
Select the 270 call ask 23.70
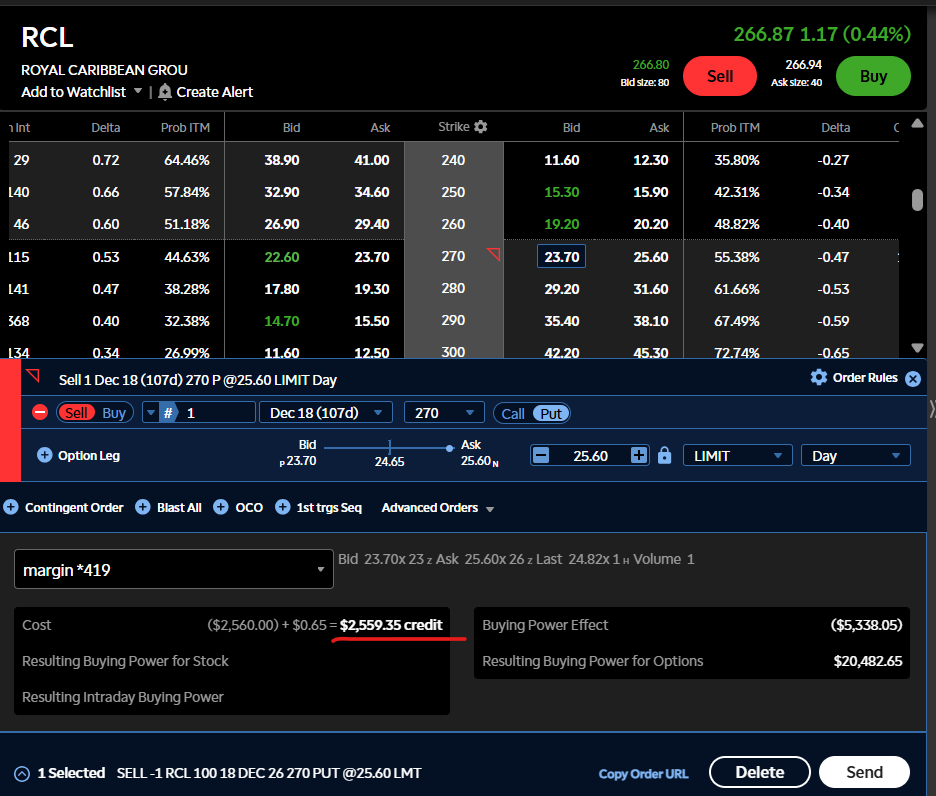coord(372,257)
